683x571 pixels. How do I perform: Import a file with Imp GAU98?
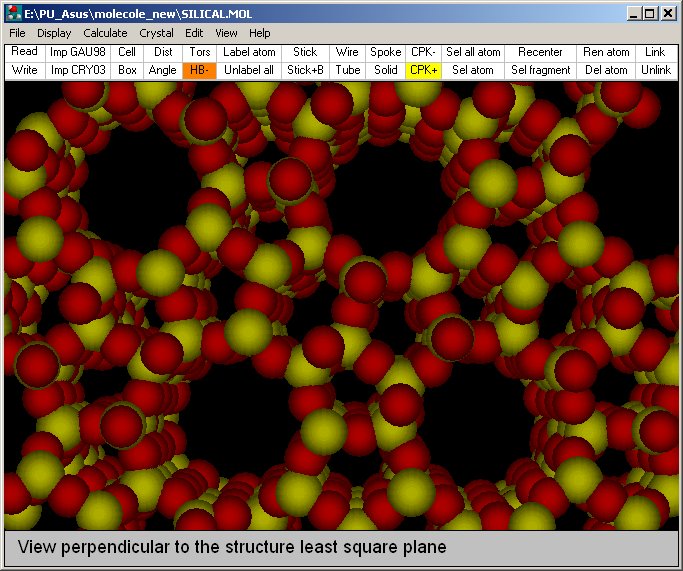(78, 52)
